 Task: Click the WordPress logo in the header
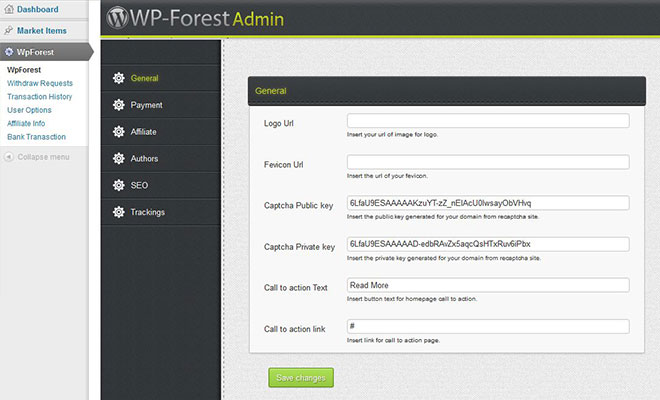coord(120,19)
